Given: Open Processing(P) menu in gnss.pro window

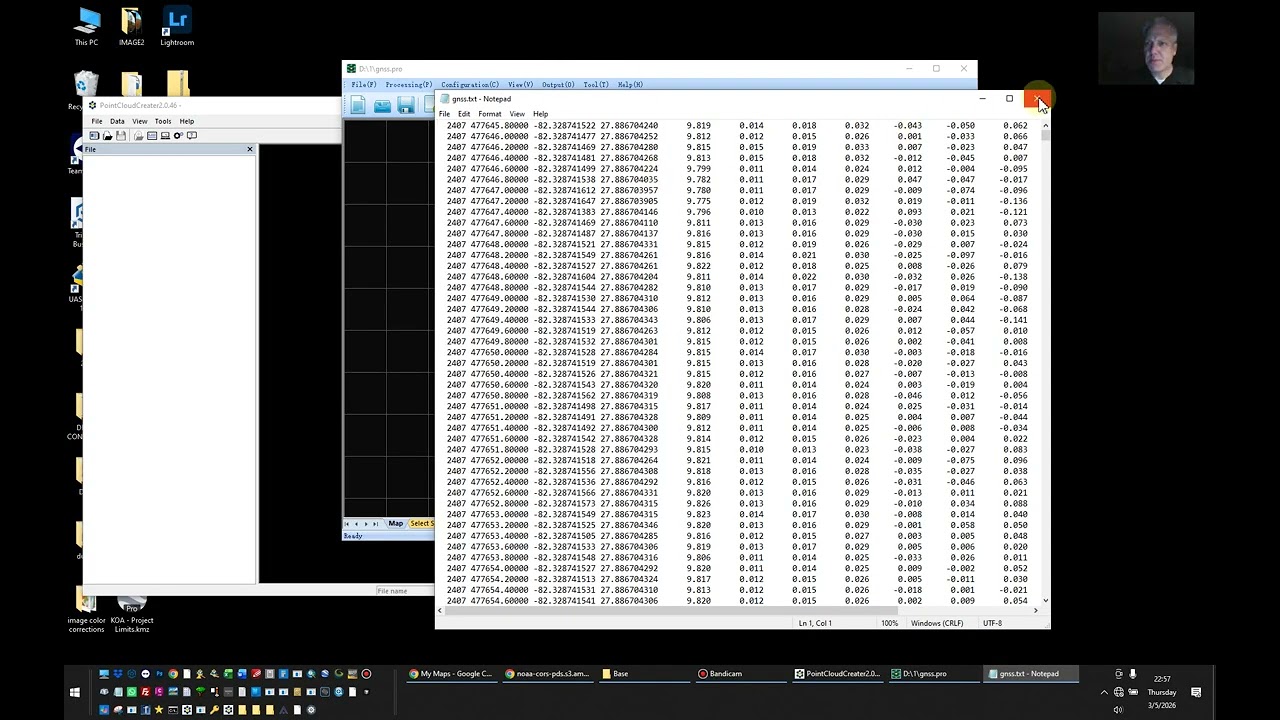Looking at the screenshot, I should 408,85.
